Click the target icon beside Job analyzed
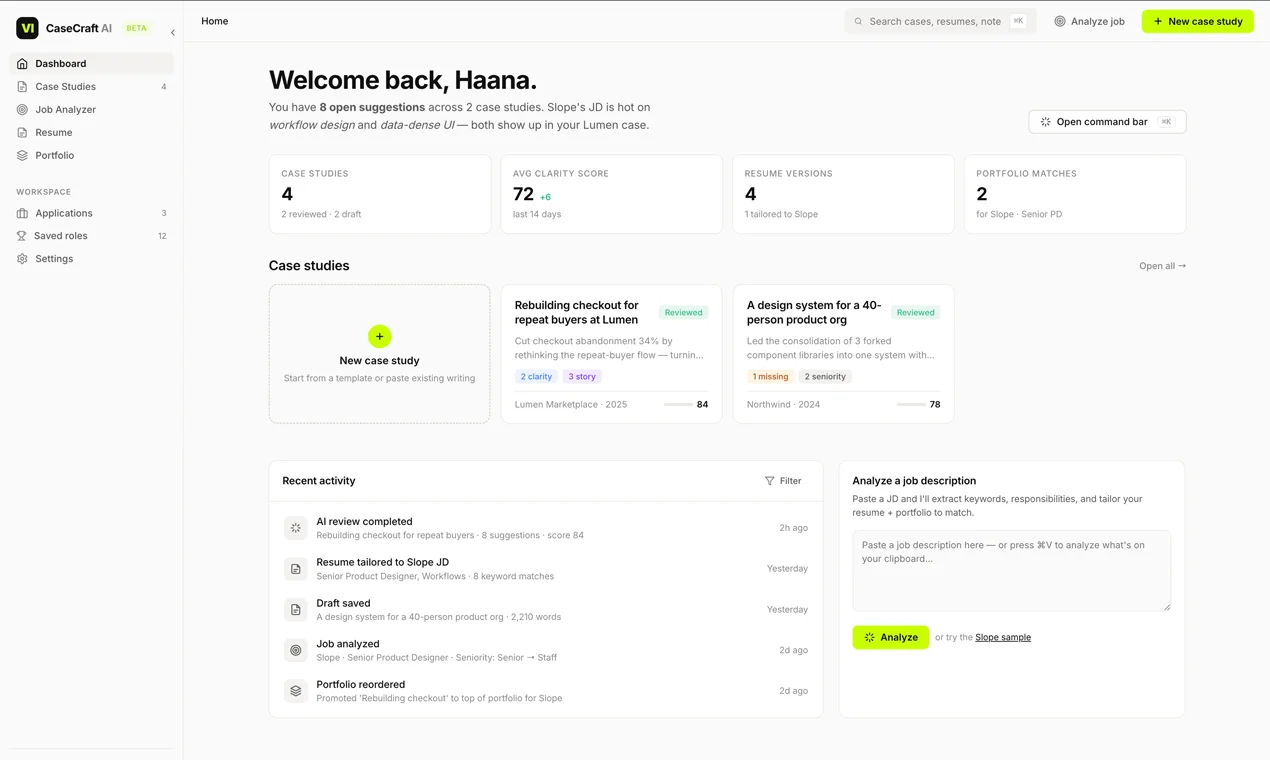1270x760 pixels. 295,650
